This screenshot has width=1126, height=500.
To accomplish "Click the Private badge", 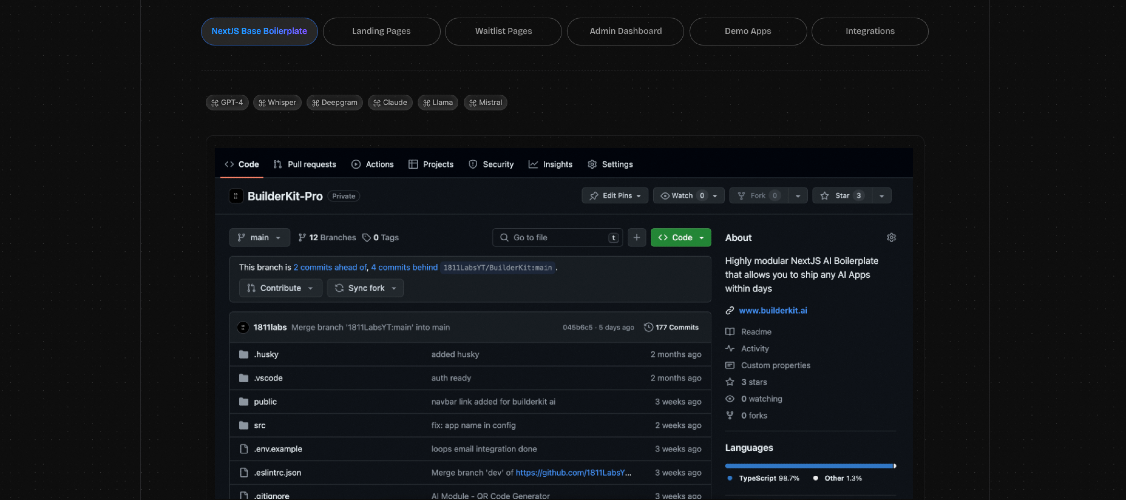I will click(344, 196).
